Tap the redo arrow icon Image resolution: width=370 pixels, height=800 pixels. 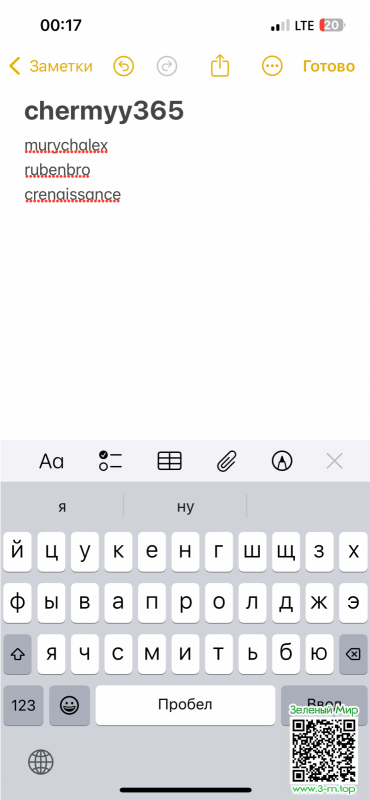(x=167, y=66)
